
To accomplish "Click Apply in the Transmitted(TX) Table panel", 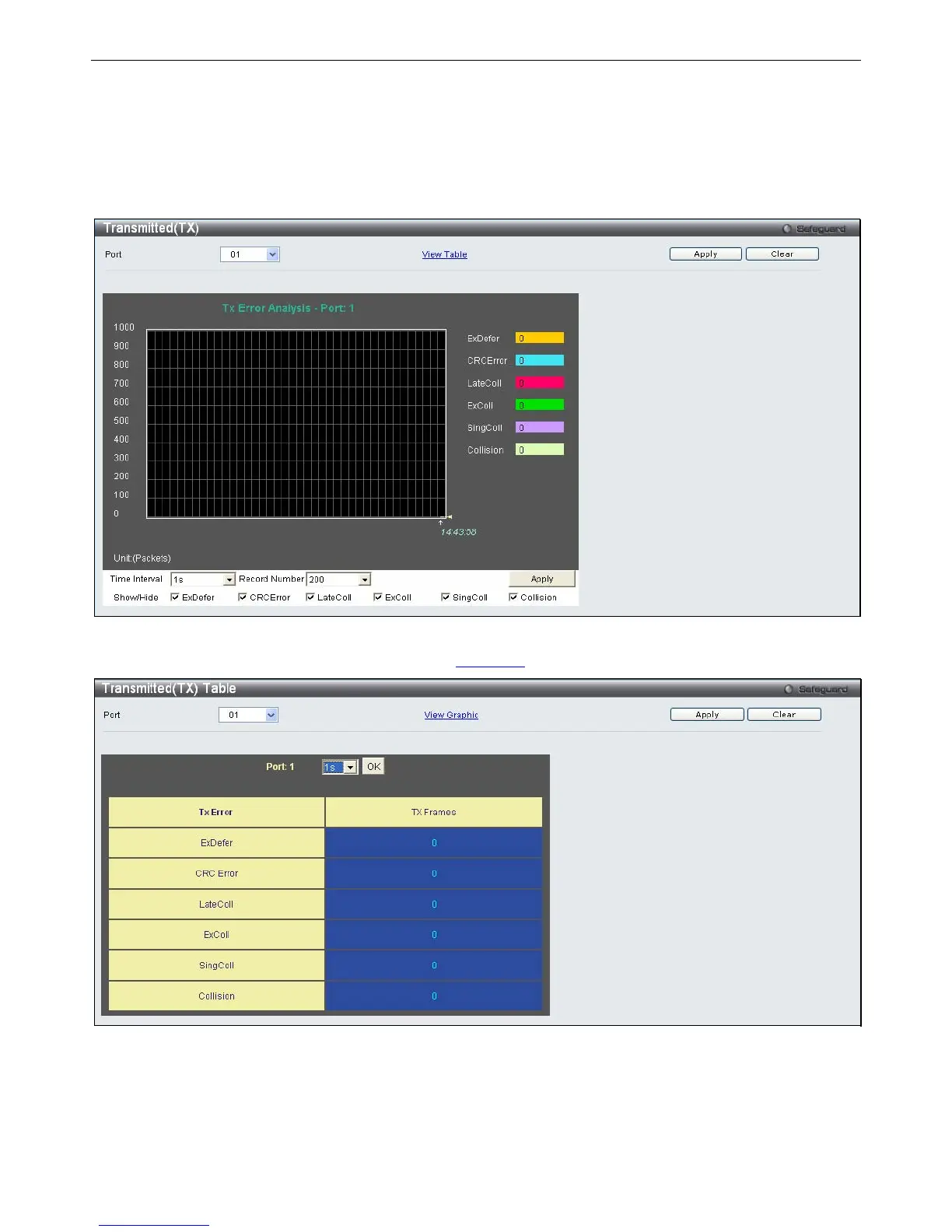I will click(x=707, y=715).
